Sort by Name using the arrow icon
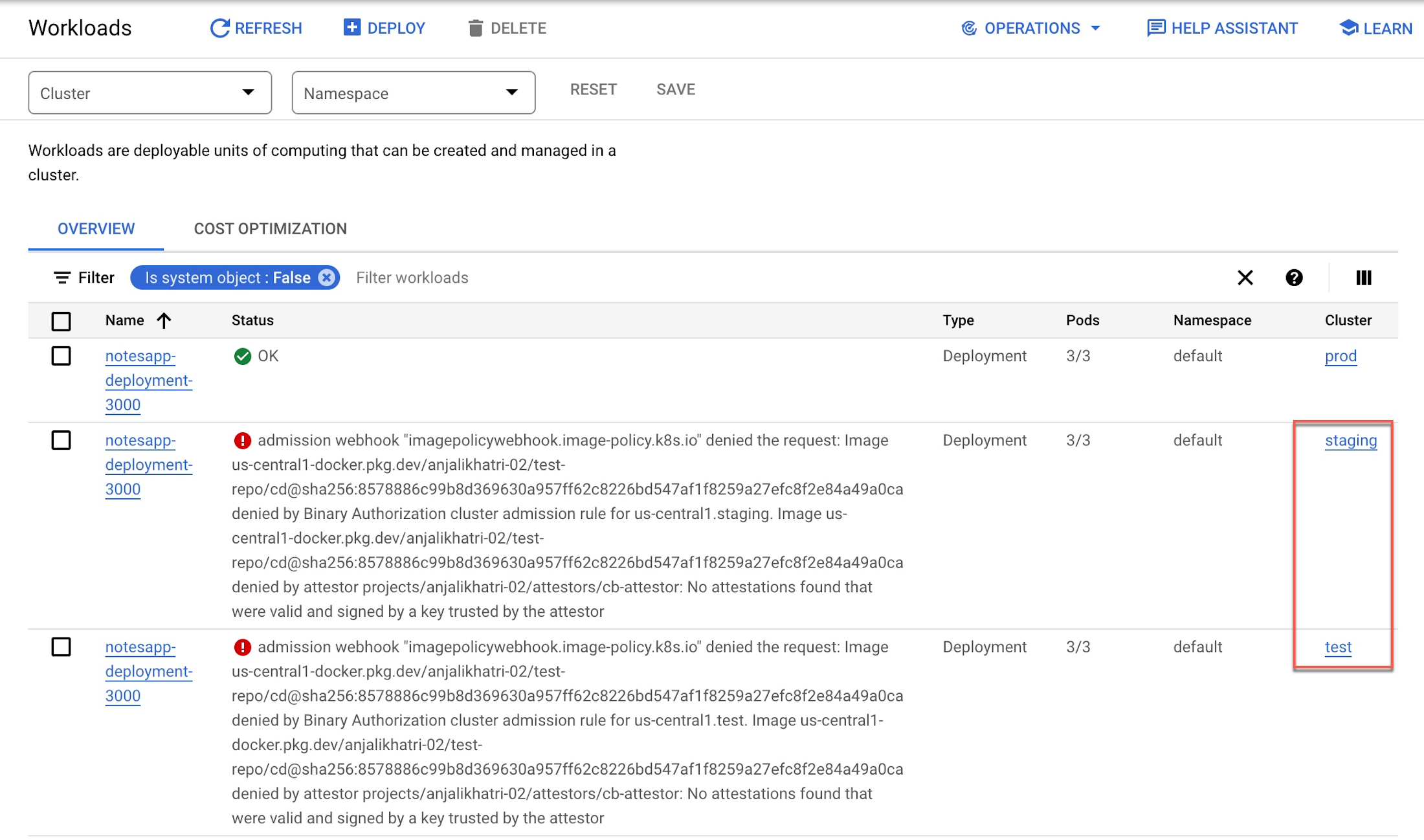This screenshot has width=1424, height=840. 164,321
